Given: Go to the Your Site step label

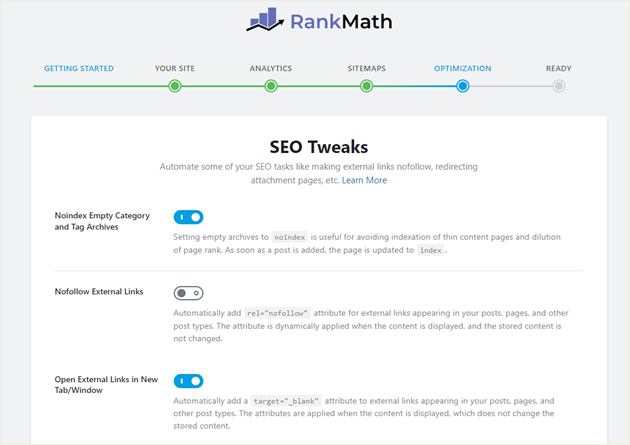Looking at the screenshot, I should point(175,69).
